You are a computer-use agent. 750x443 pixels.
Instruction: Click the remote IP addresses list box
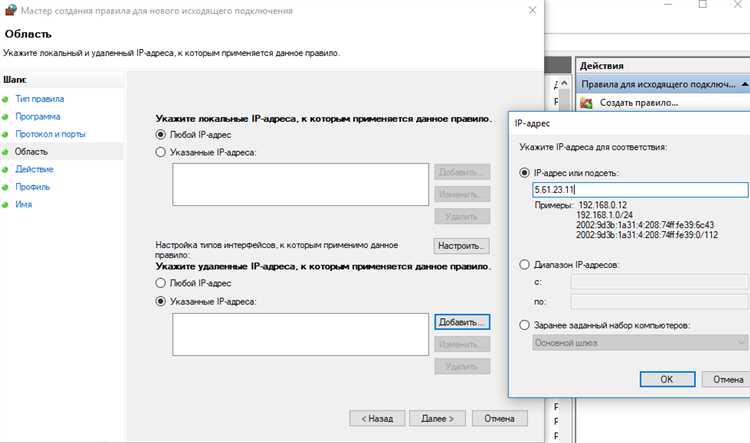(300, 334)
